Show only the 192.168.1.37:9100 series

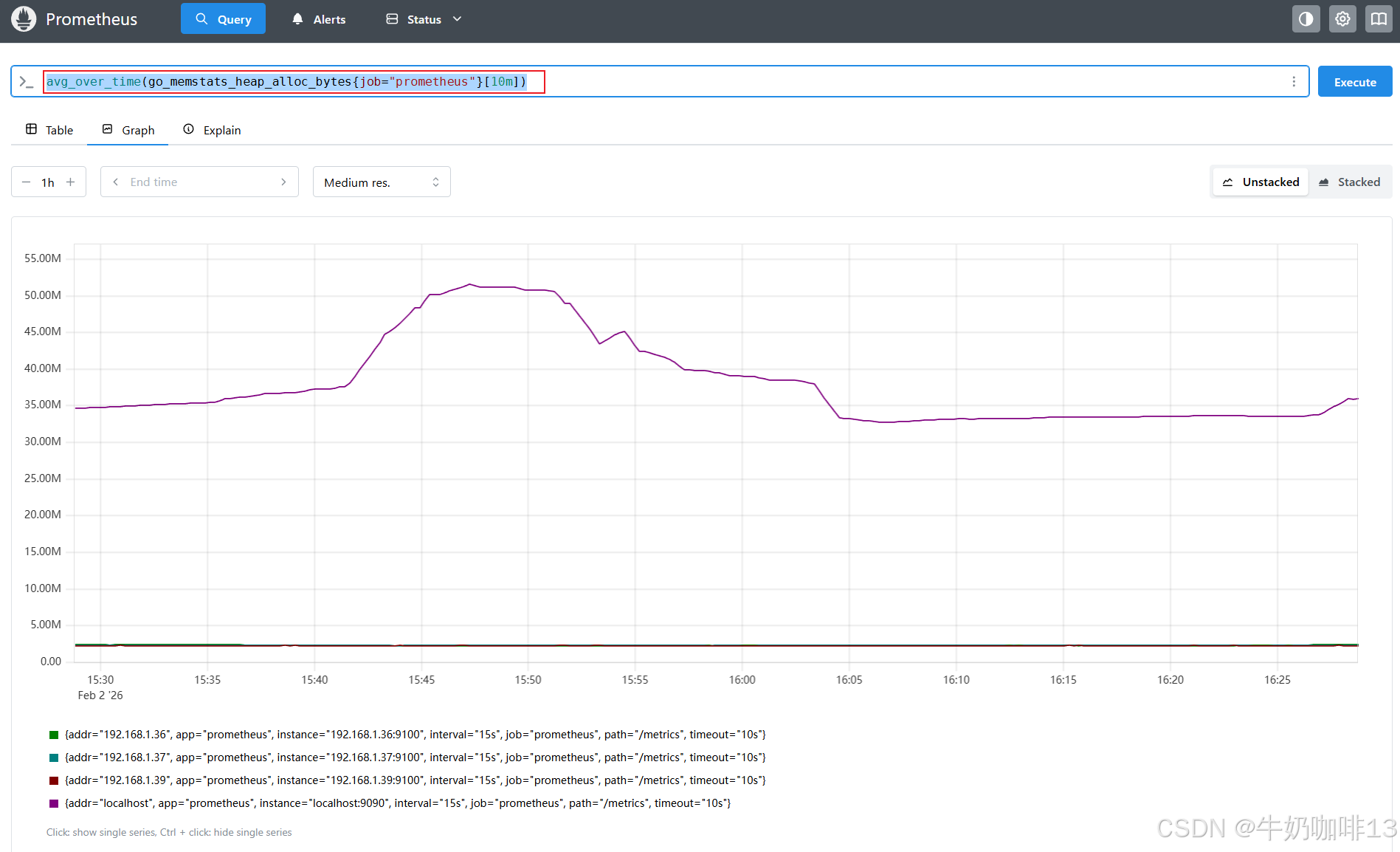click(415, 757)
